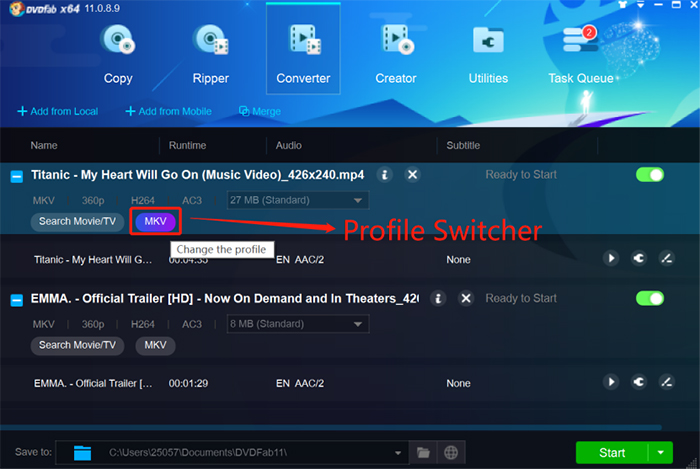Click Search Movie/TV for Titanic
The height and width of the screenshot is (469, 700).
[77, 221]
